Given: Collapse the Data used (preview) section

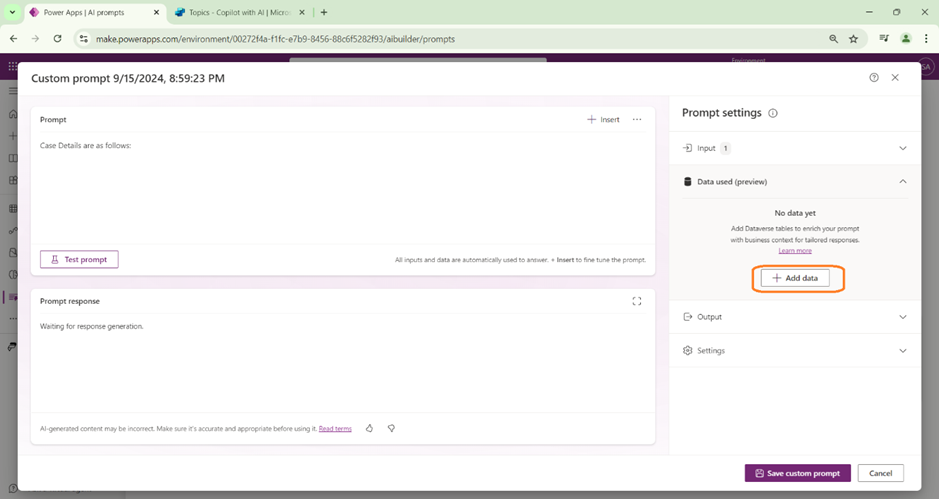Looking at the screenshot, I should [x=902, y=182].
